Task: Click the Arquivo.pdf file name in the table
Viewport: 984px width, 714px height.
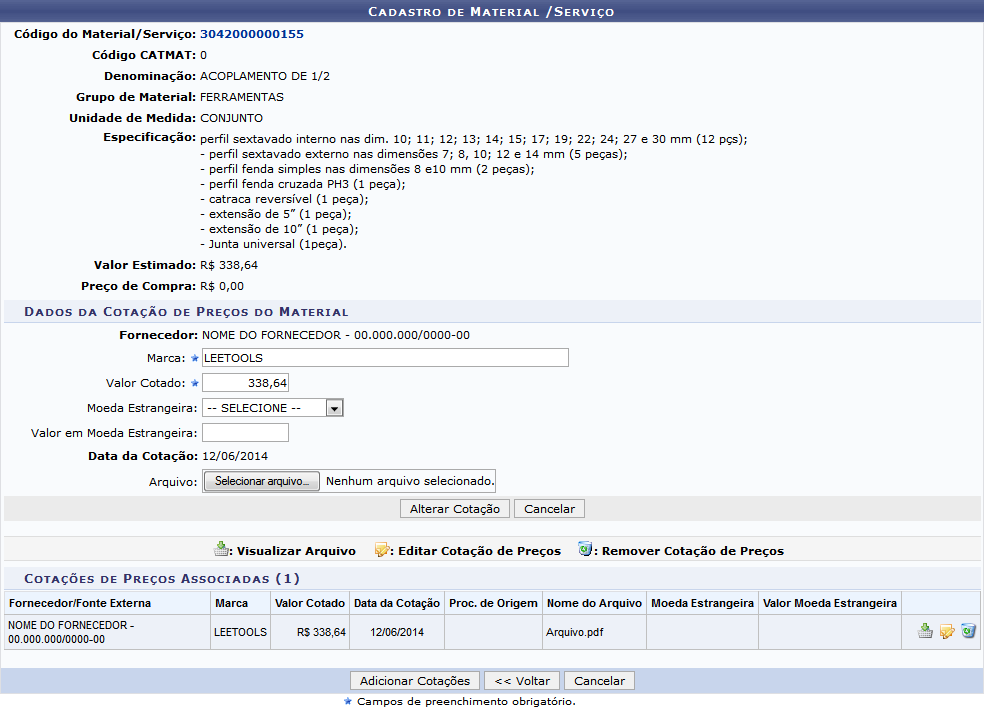Action: pyautogui.click(x=575, y=632)
